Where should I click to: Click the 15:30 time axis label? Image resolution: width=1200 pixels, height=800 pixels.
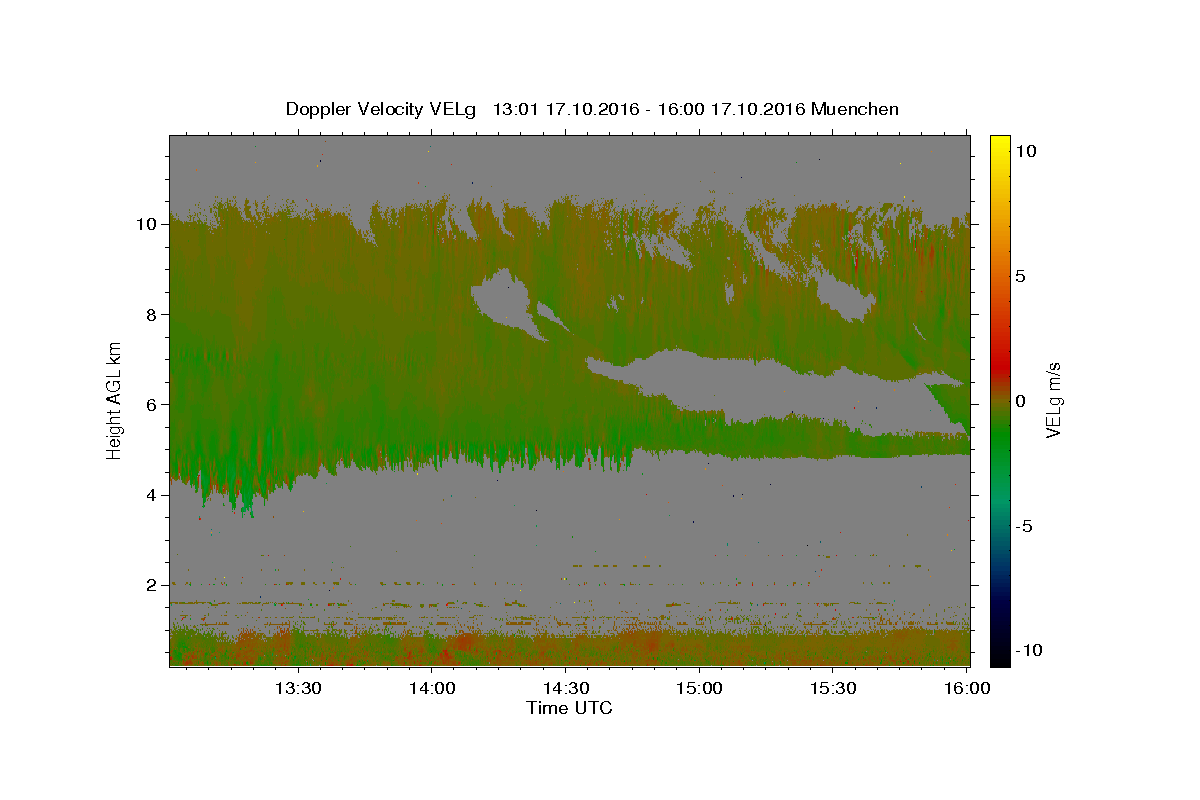(x=833, y=688)
